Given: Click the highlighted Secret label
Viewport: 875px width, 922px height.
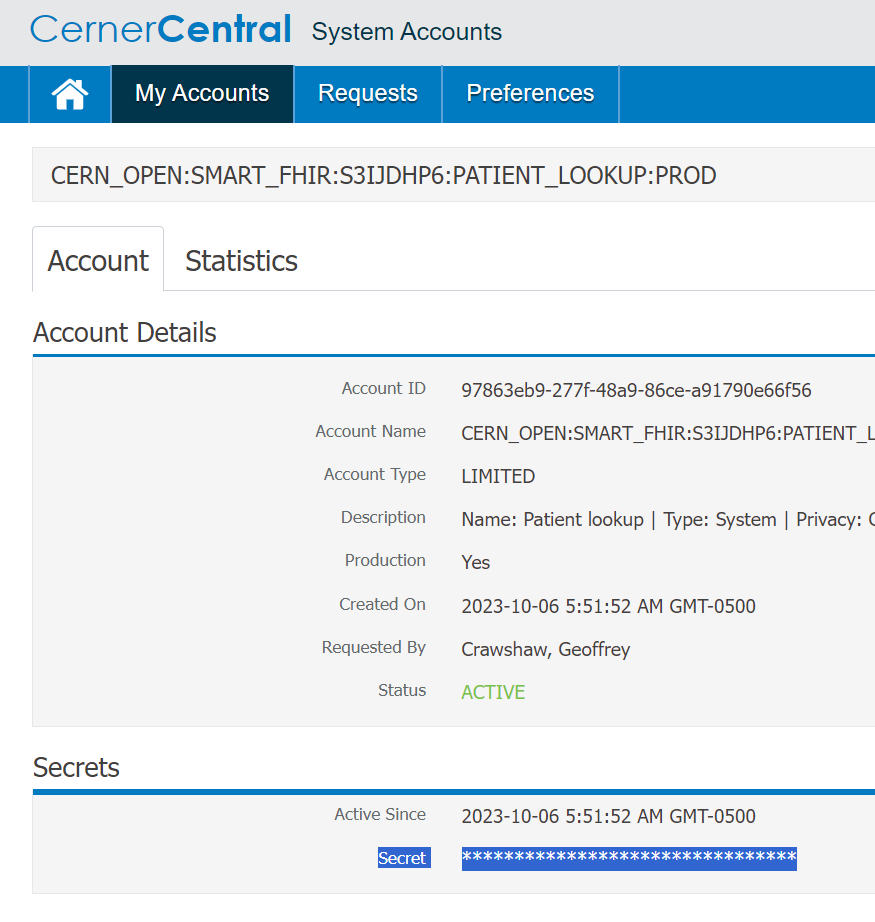Looking at the screenshot, I should [x=402, y=859].
